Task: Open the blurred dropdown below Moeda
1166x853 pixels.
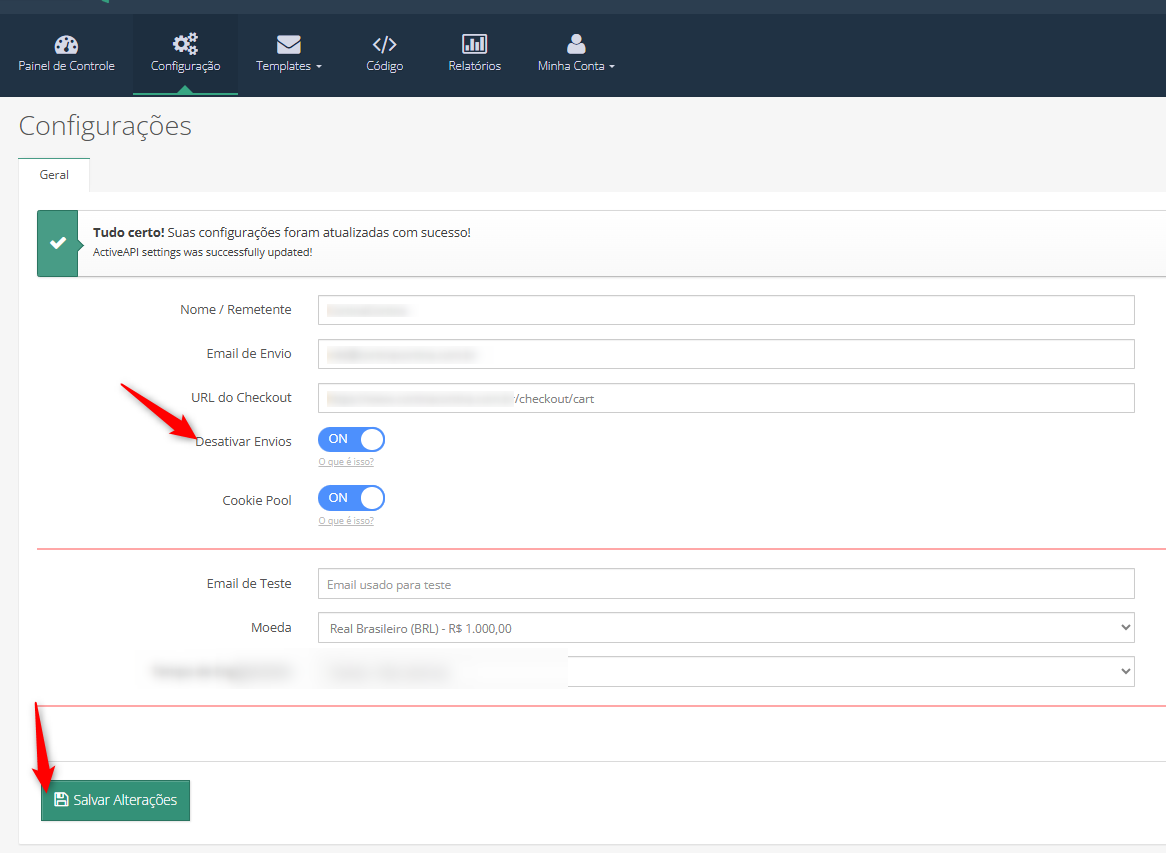Action: pos(726,672)
